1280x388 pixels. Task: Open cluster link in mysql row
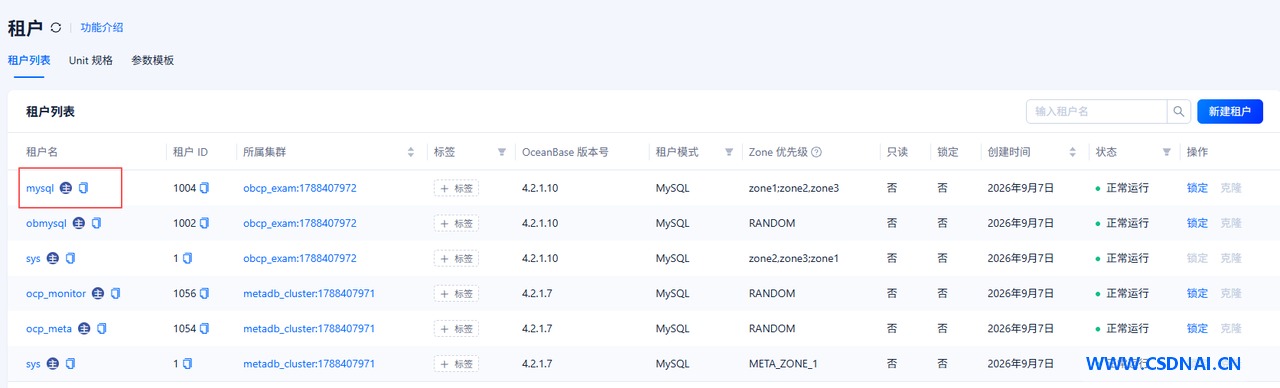click(299, 188)
